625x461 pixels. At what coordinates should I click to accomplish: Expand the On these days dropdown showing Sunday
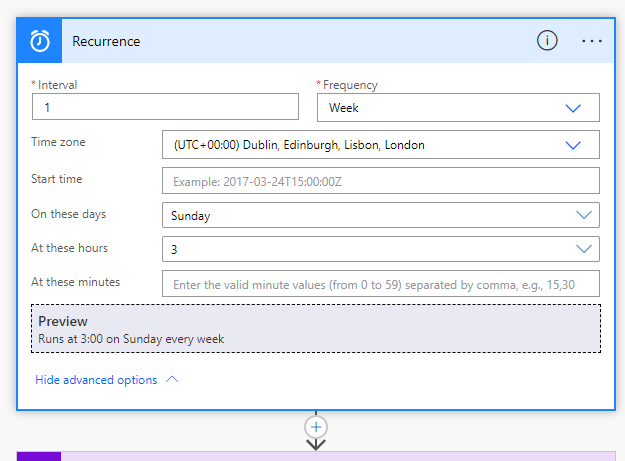pyautogui.click(x=380, y=215)
